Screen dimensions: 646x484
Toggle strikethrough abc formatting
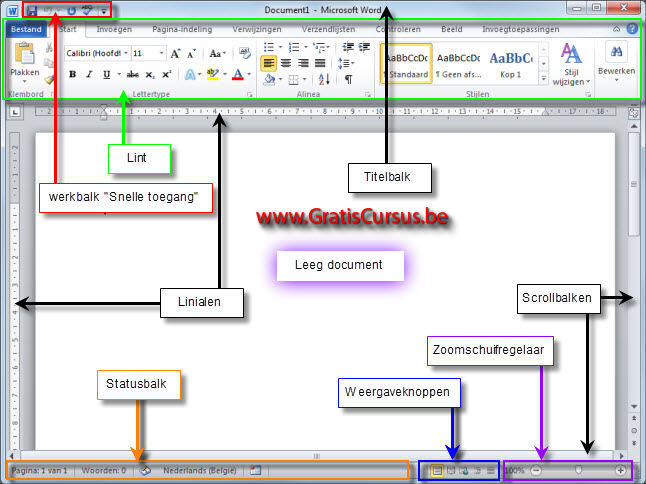pos(133,75)
